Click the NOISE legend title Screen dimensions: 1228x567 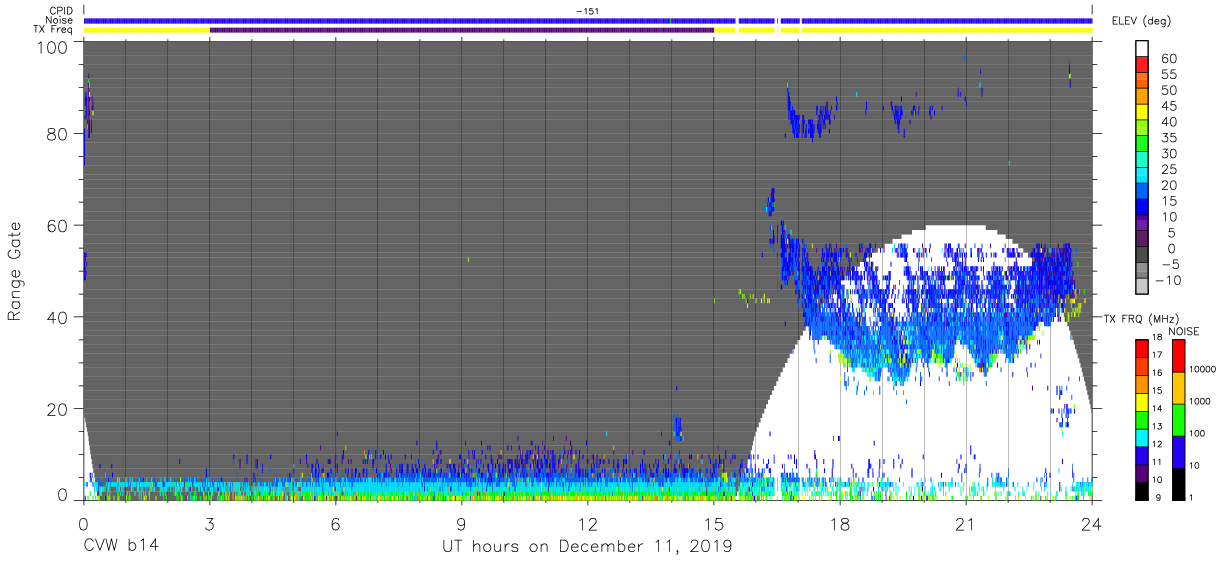(1185, 331)
